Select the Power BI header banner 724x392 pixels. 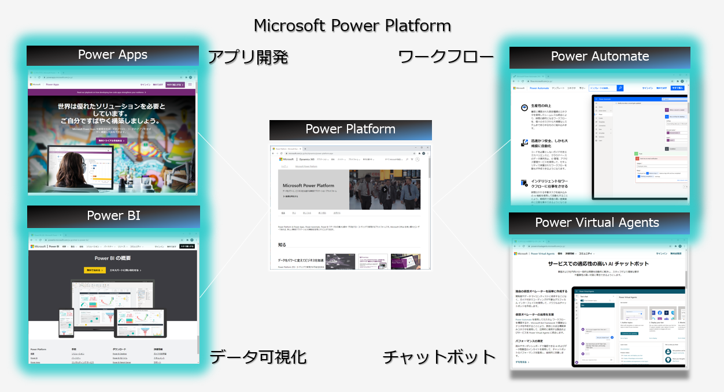[x=113, y=216]
